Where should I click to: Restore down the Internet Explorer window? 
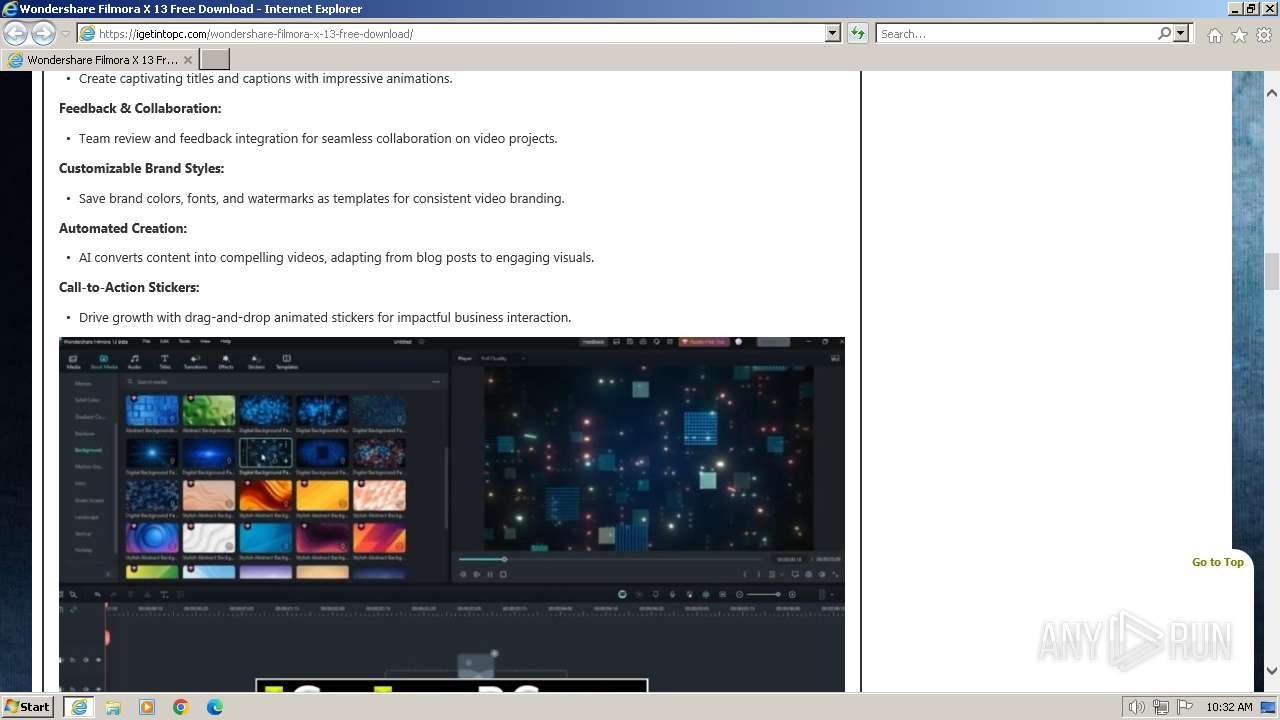(x=1252, y=9)
